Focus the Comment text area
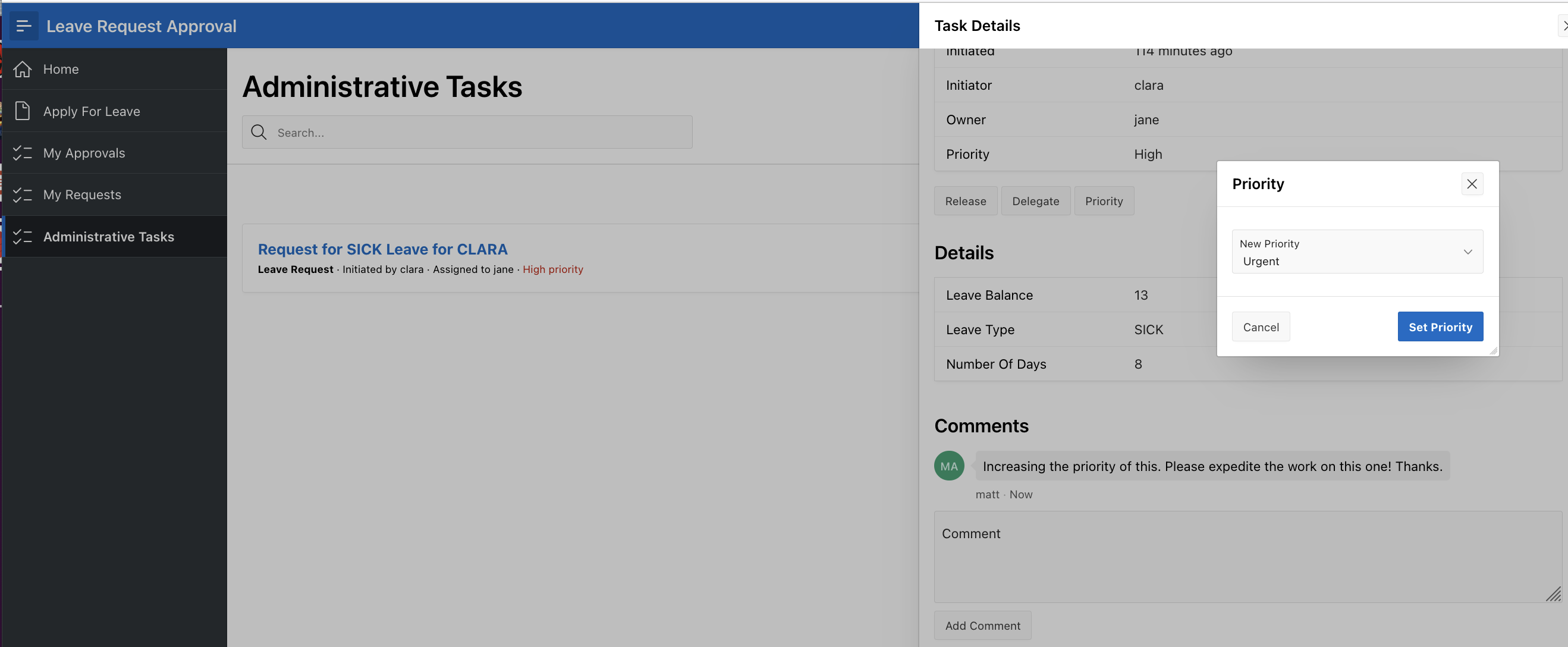Screen dimensions: 1568x647 click(1248, 557)
